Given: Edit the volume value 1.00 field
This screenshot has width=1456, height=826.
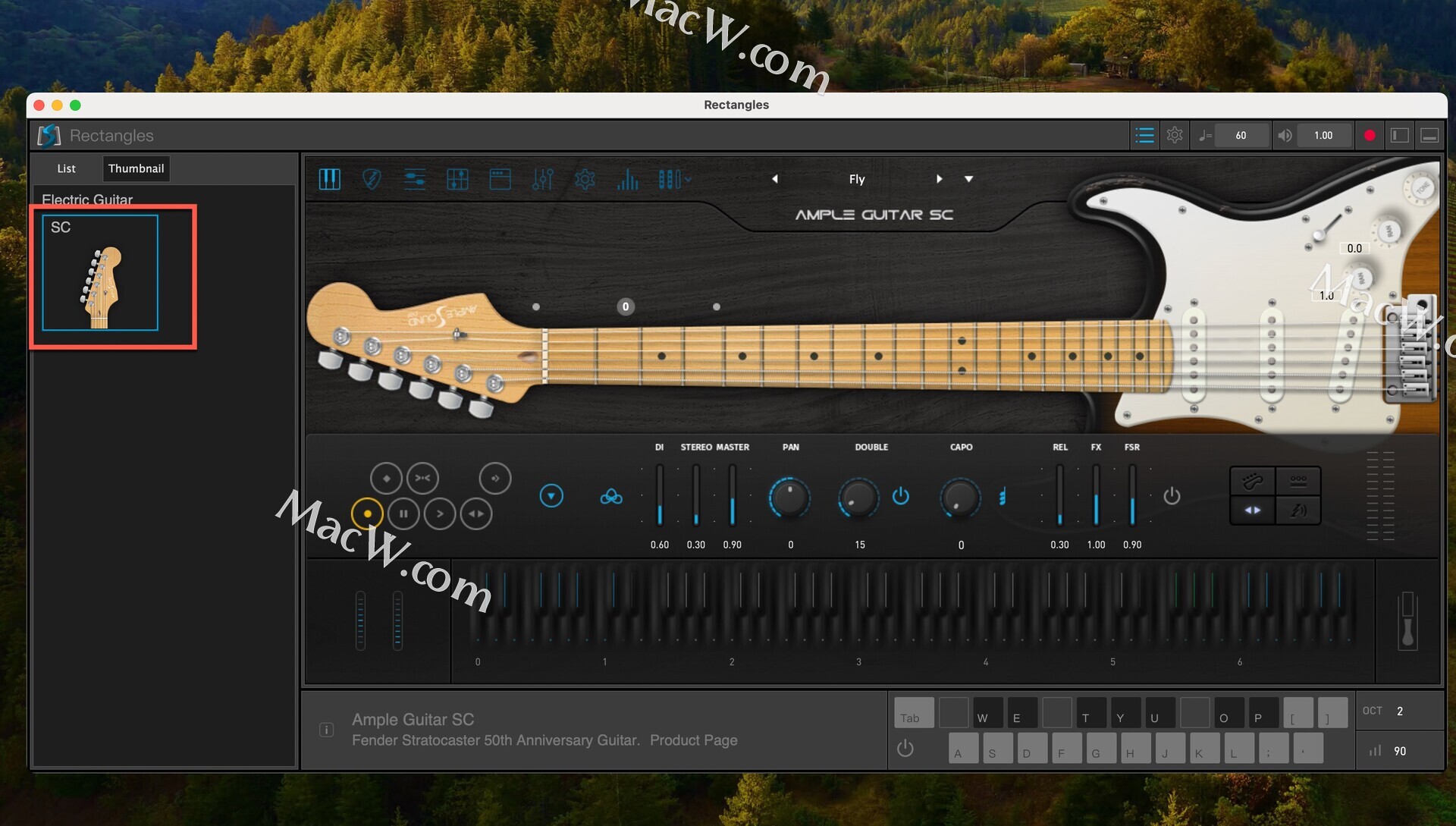Looking at the screenshot, I should point(1323,136).
